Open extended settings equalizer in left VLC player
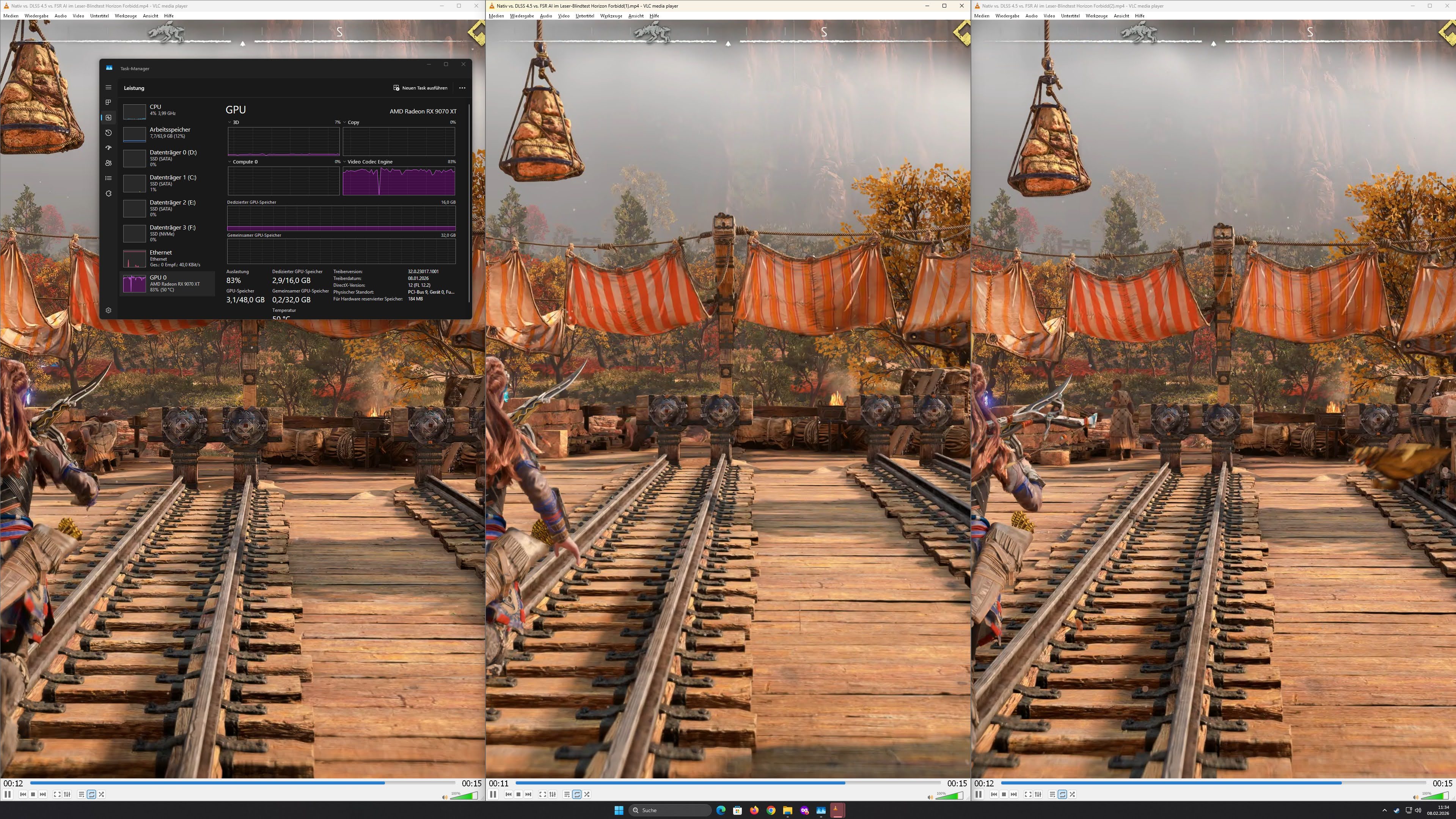Viewport: 1456px width, 819px height. [67, 794]
